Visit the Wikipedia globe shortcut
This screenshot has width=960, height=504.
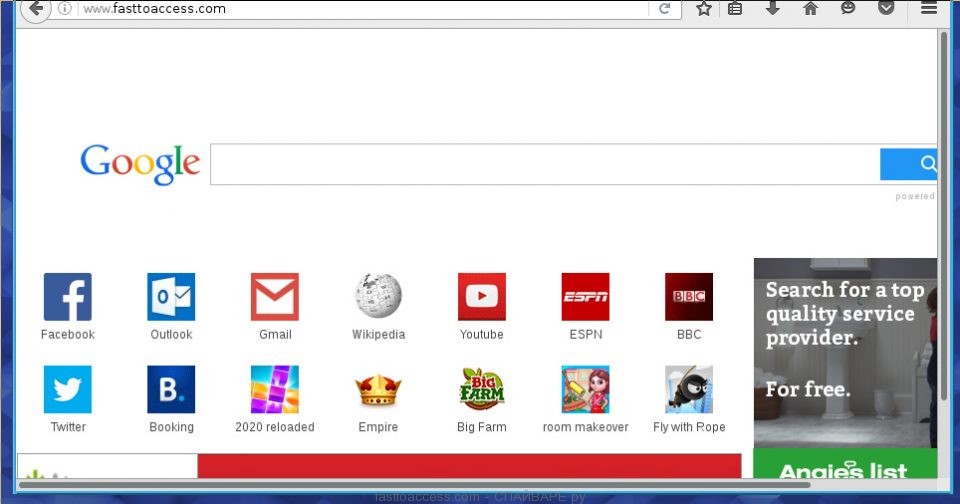click(x=378, y=297)
